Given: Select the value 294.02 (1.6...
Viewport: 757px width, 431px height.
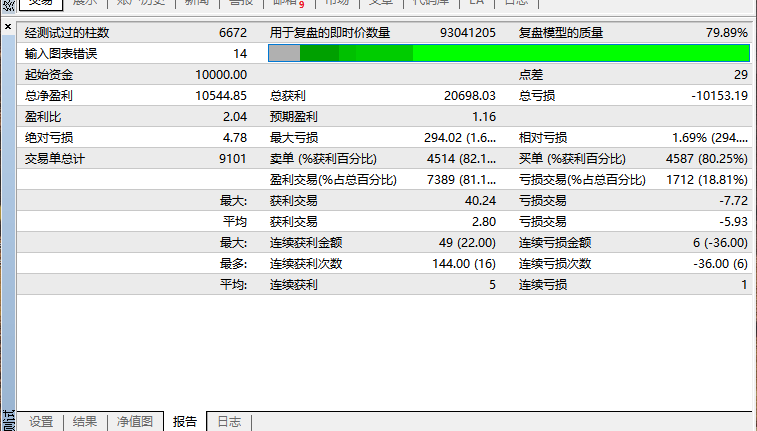Looking at the screenshot, I should (x=460, y=138).
